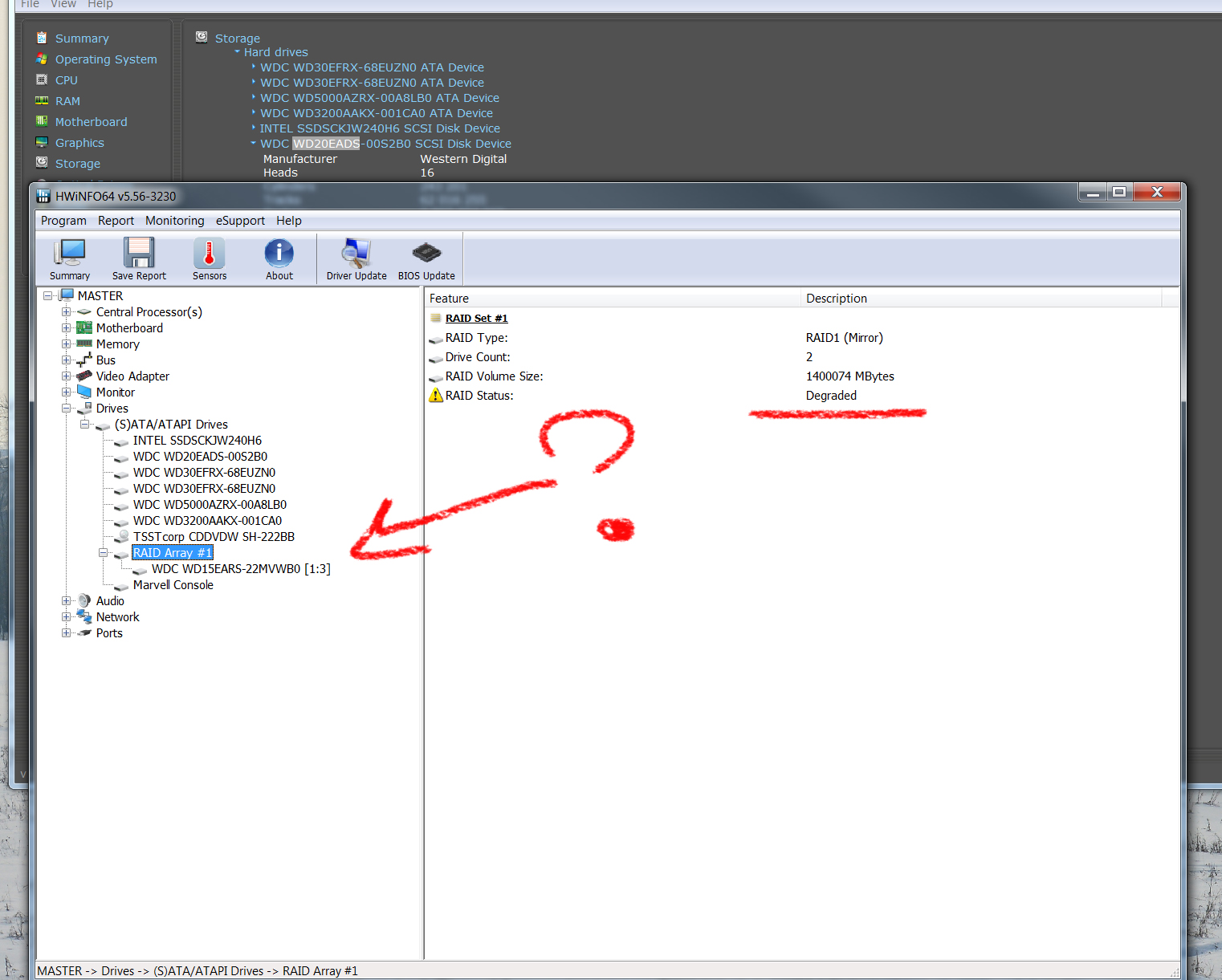Expand the Video Adapter node
Viewport: 1222px width, 980px height.
pyautogui.click(x=66, y=376)
